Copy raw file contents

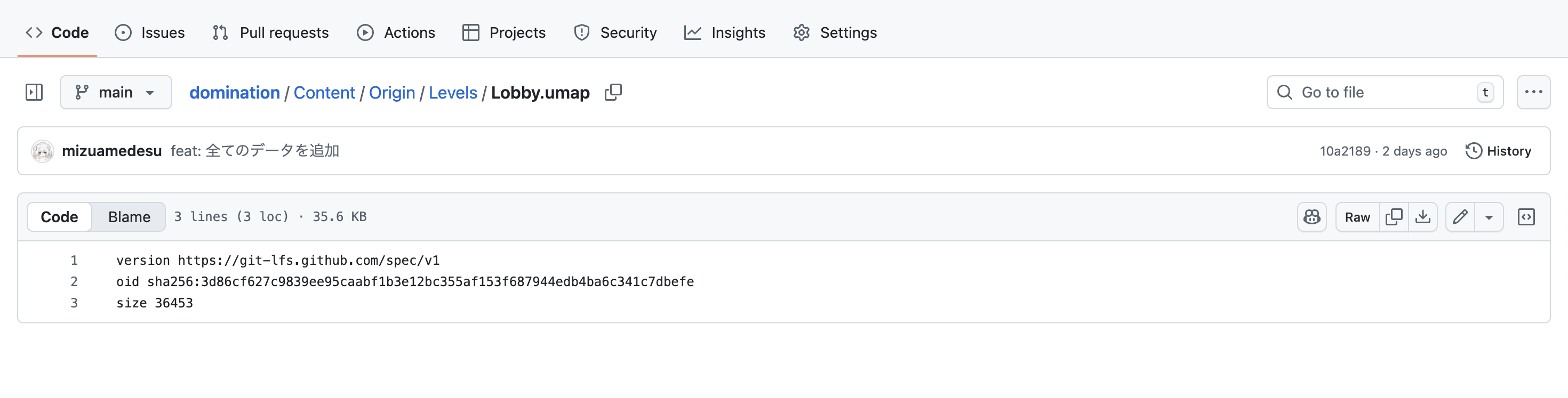1393,217
